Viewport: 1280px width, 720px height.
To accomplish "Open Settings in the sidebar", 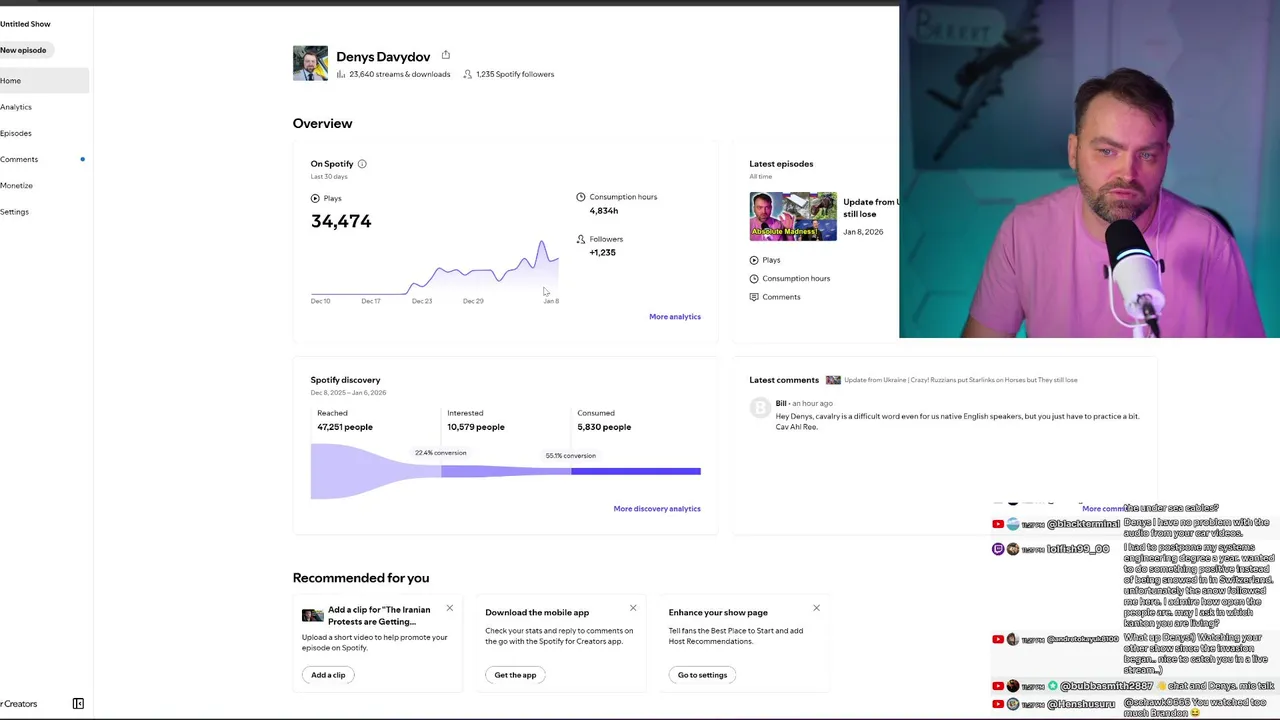I will [x=15, y=211].
